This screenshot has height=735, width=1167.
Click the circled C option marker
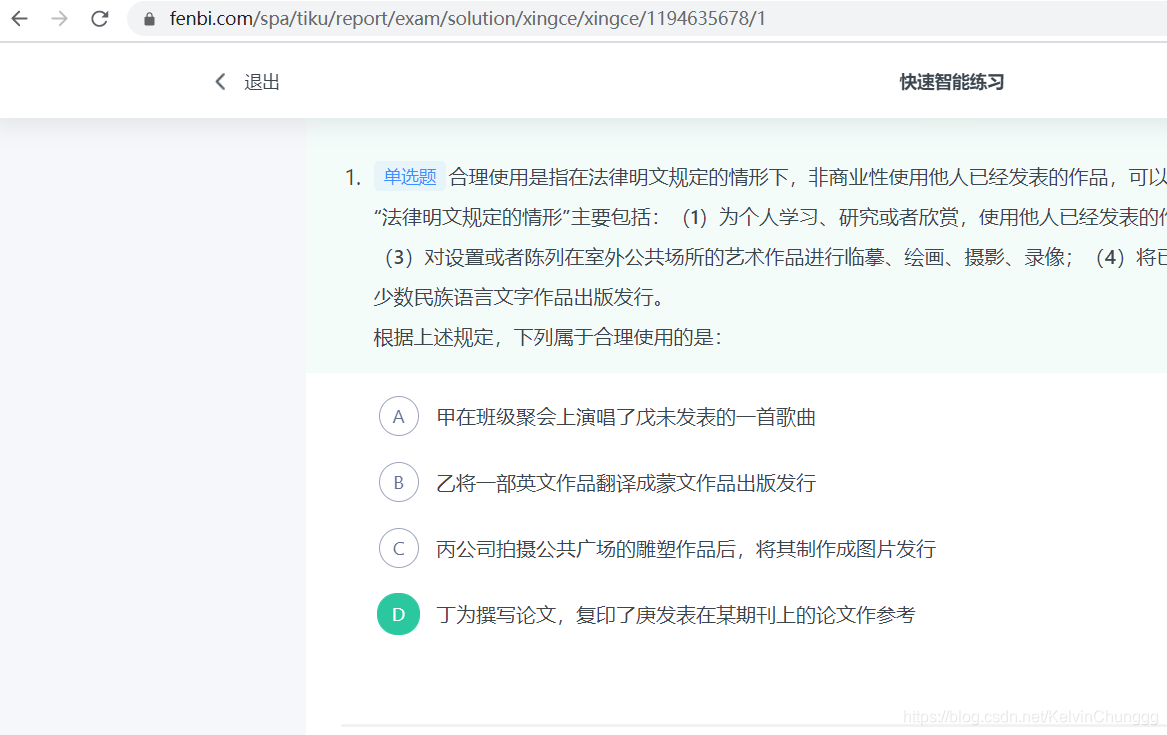398,548
